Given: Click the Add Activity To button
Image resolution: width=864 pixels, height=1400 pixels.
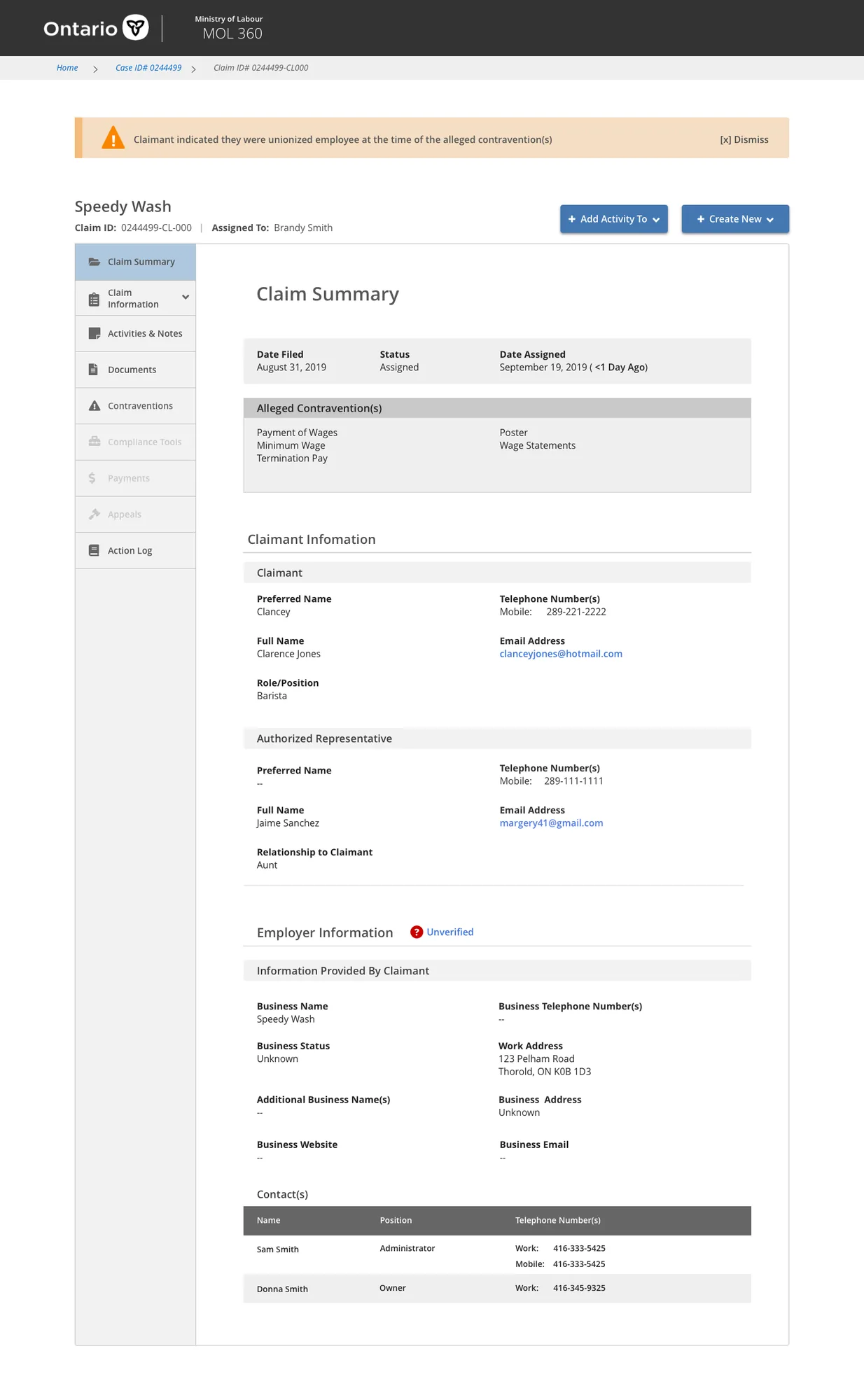Looking at the screenshot, I should pos(614,219).
